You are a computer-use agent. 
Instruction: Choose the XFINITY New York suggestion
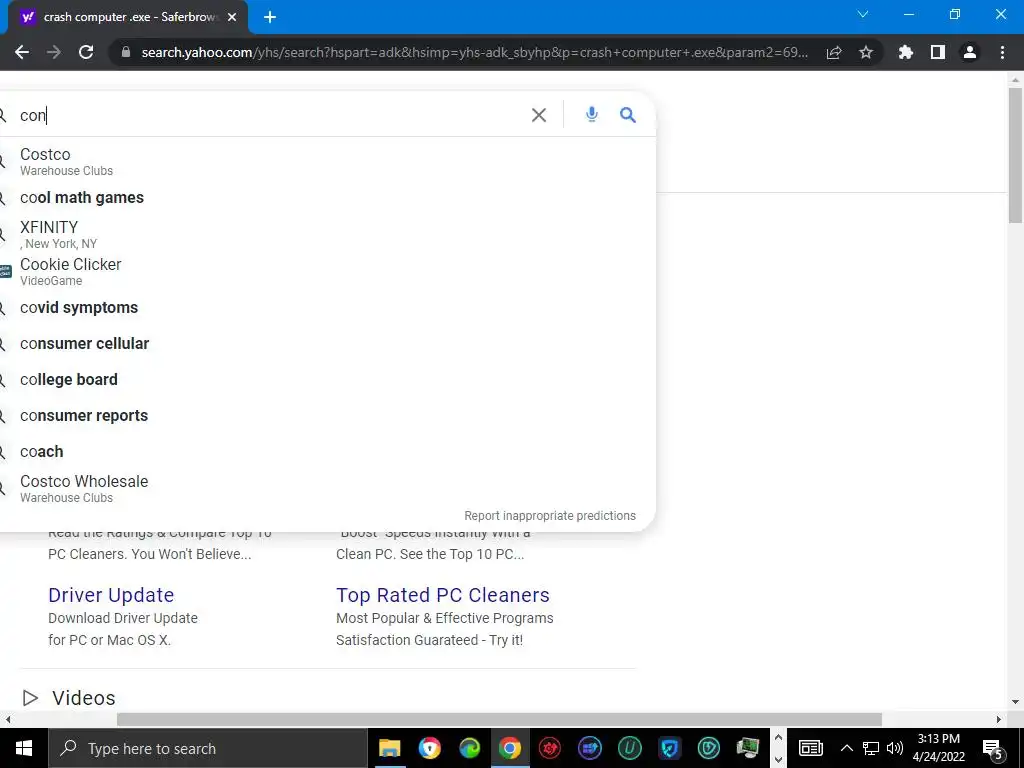point(327,234)
